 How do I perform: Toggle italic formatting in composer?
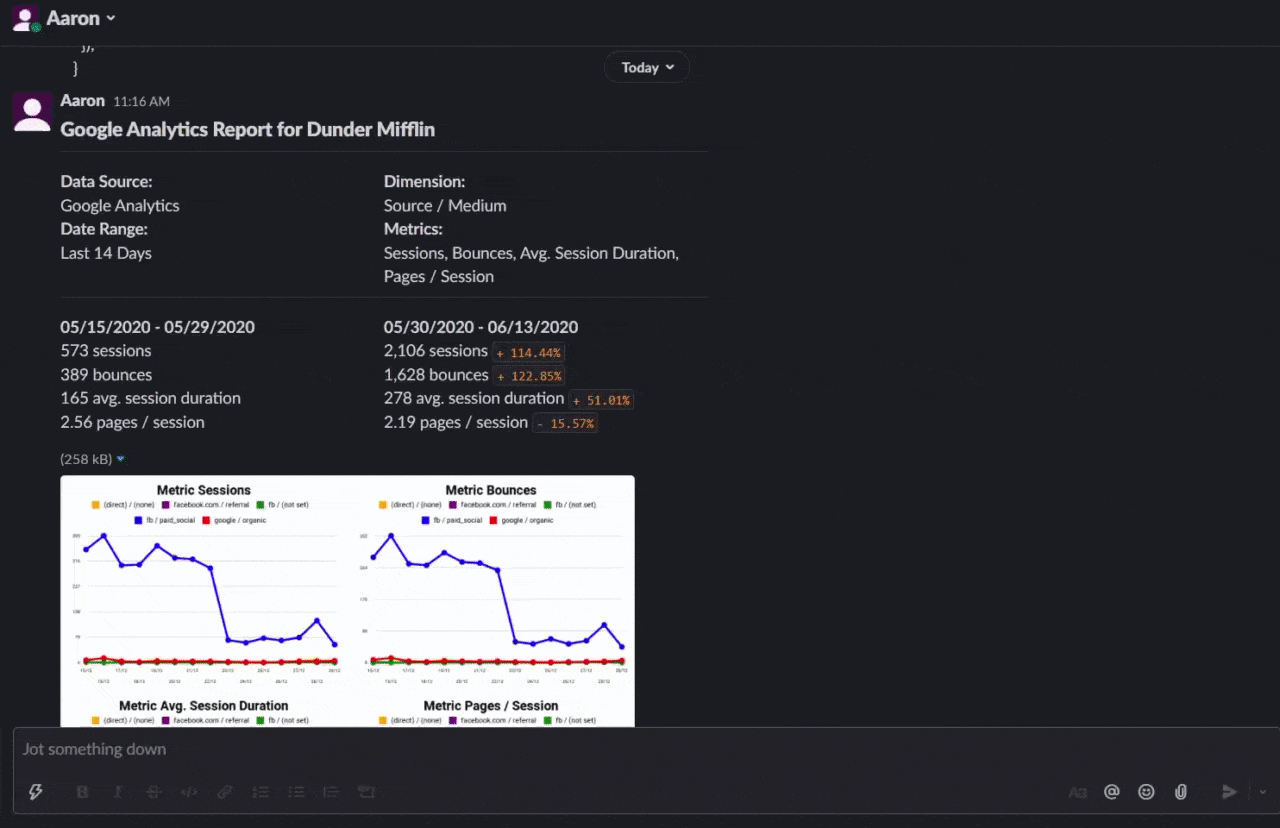[x=118, y=792]
